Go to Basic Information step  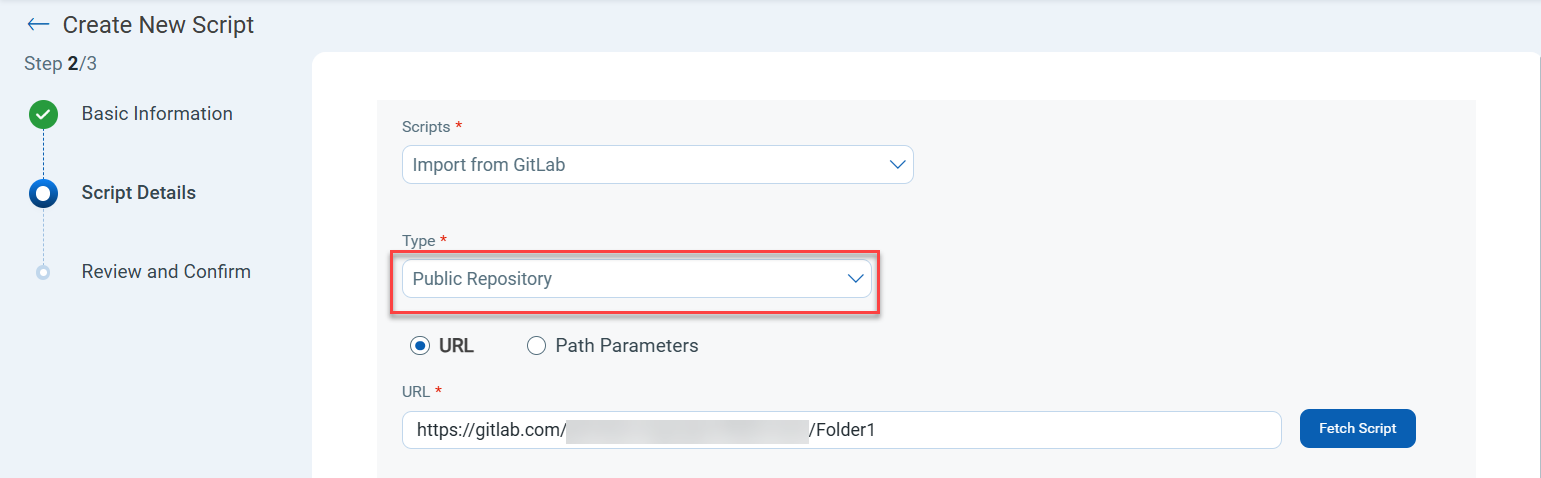pos(157,114)
